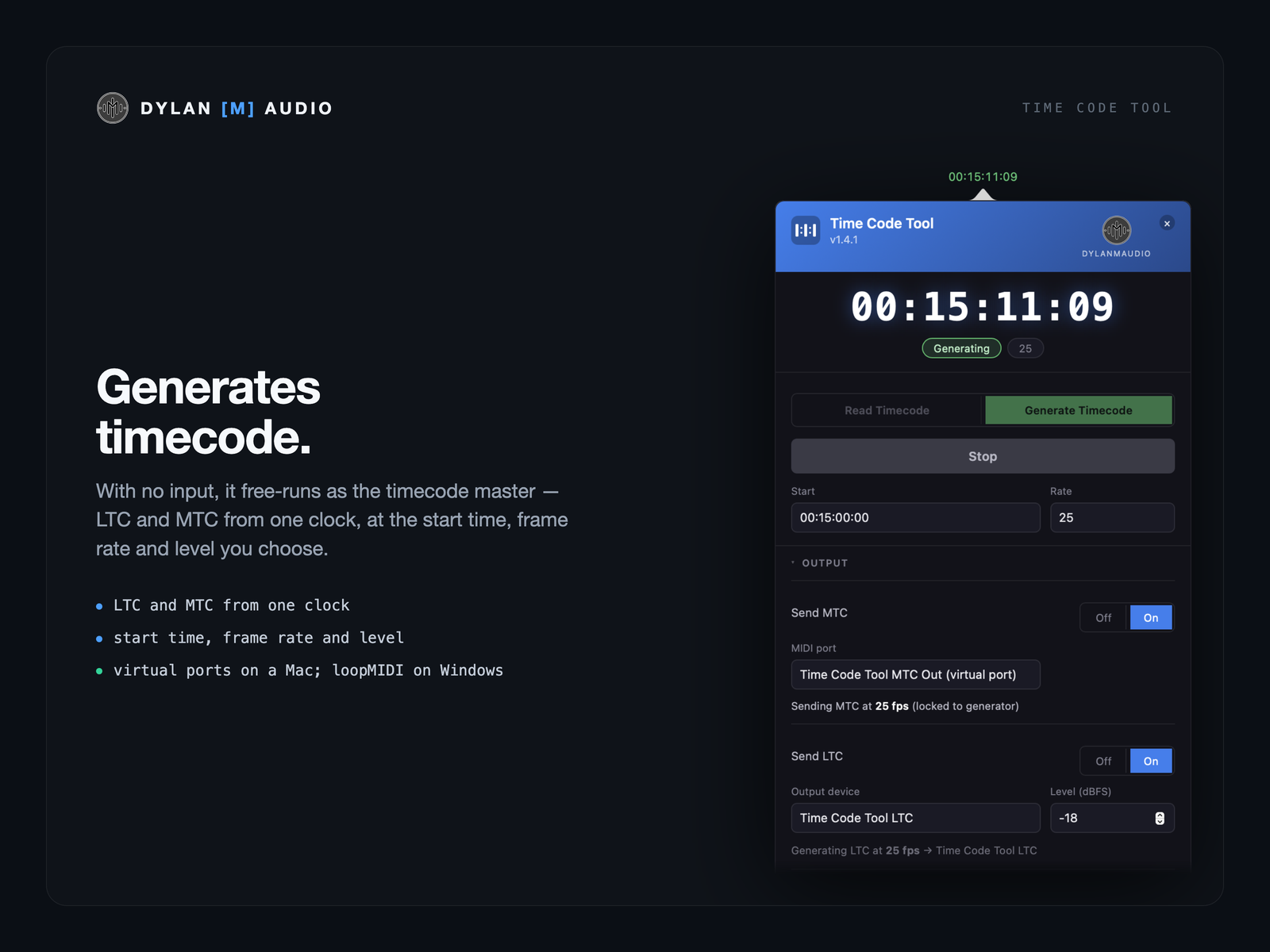Turn Send MTC off
The width and height of the screenshot is (1270, 952).
point(1103,618)
